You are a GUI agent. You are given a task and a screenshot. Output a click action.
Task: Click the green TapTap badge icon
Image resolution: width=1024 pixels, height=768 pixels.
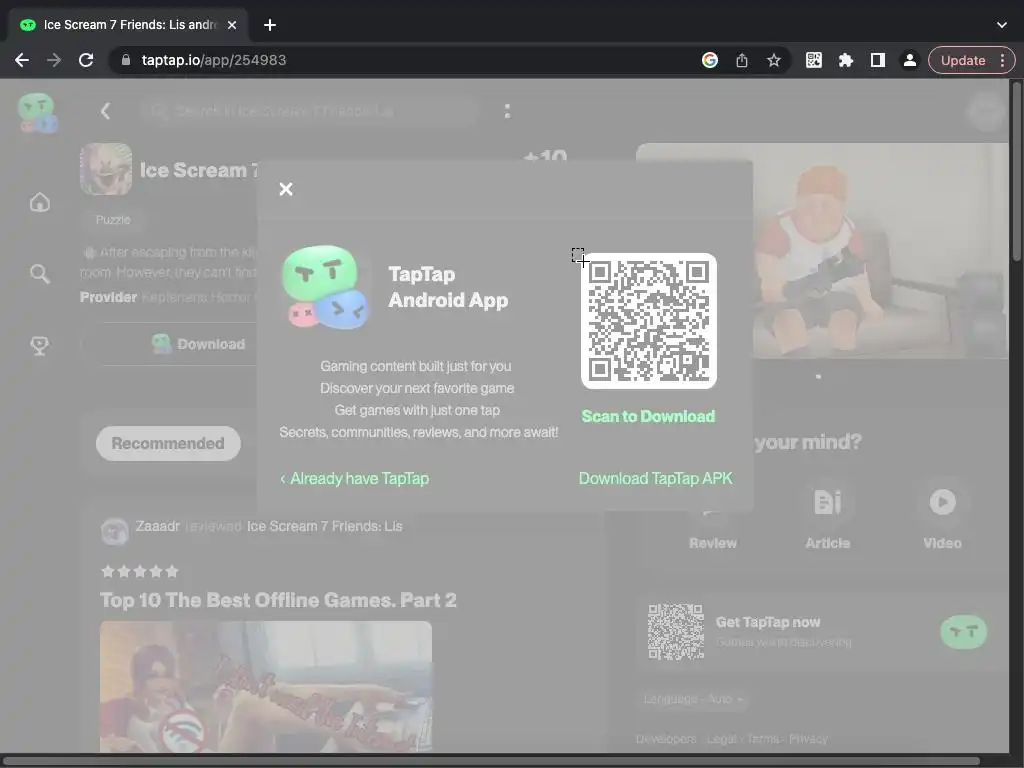(963, 632)
